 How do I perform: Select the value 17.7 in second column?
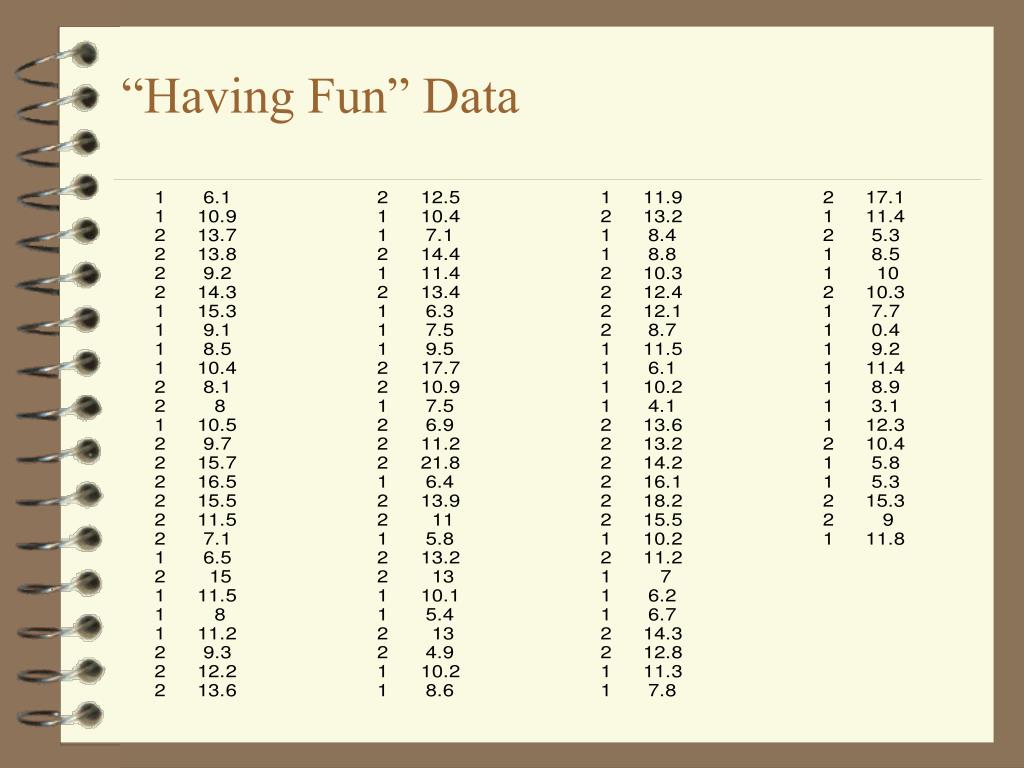click(440, 368)
